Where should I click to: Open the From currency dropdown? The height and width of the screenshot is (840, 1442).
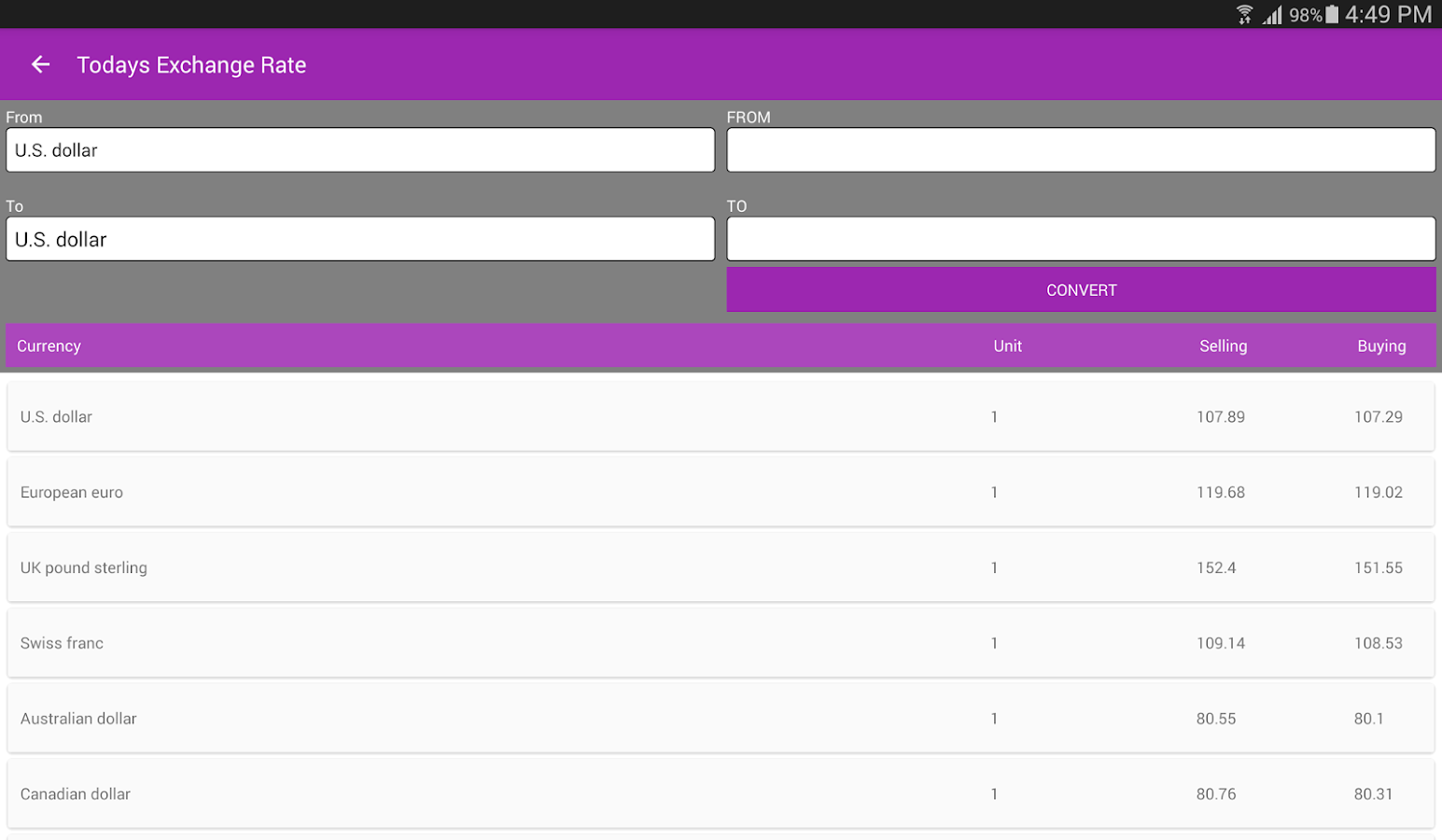pyautogui.click(x=360, y=149)
